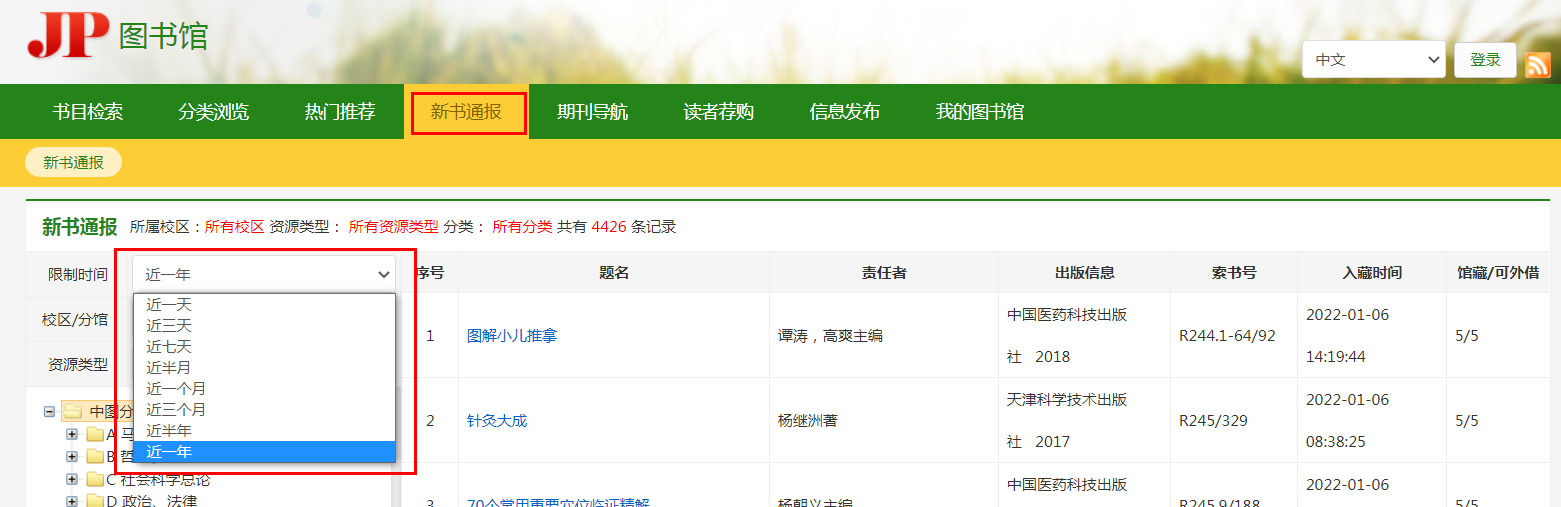Image resolution: width=1561 pixels, height=507 pixels.
Task: Choose 近一个月 in the dropdown list
Action: tap(176, 388)
